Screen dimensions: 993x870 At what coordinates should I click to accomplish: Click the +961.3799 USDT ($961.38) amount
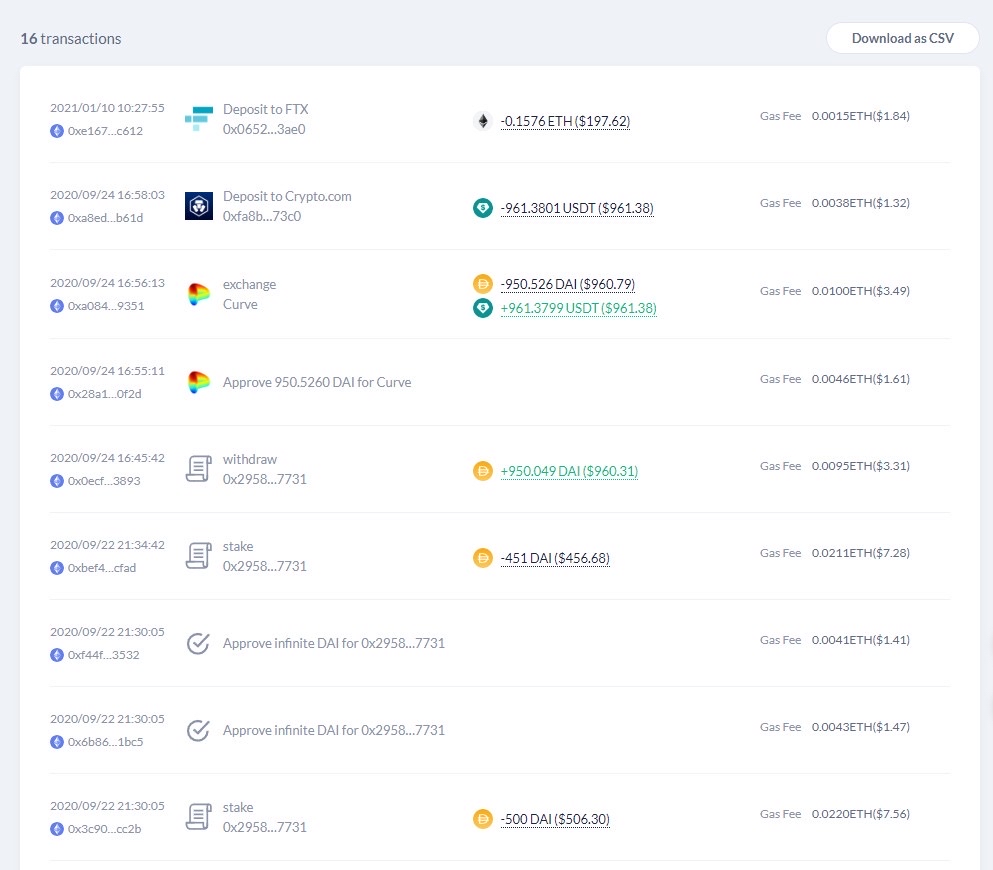(578, 309)
